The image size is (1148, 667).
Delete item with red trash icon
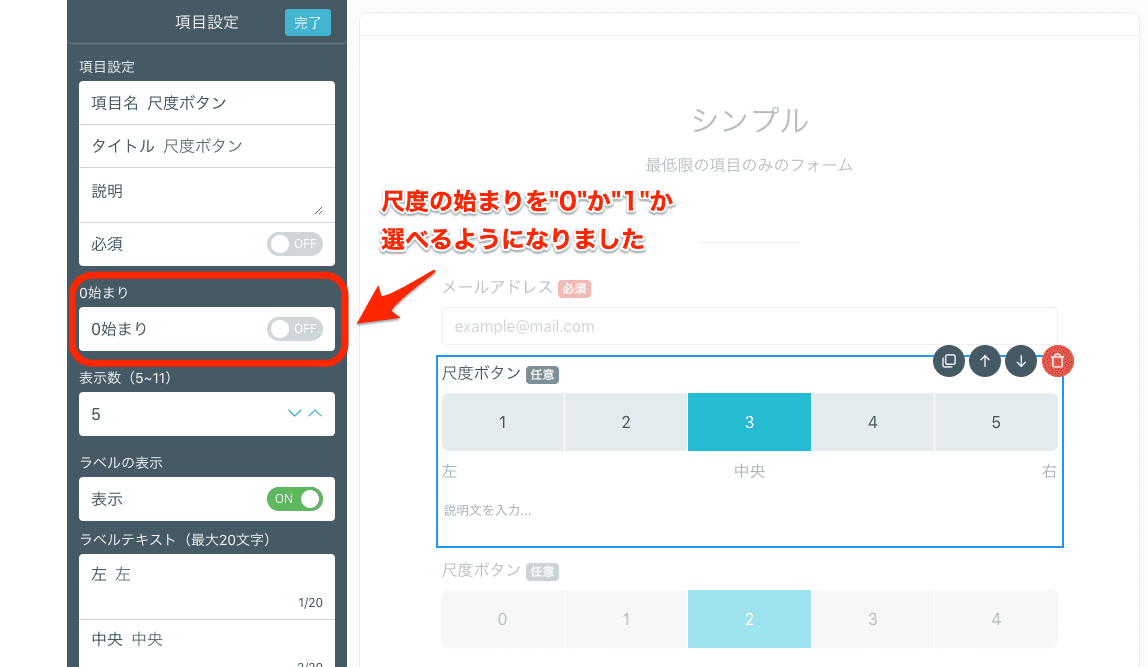coord(1058,361)
